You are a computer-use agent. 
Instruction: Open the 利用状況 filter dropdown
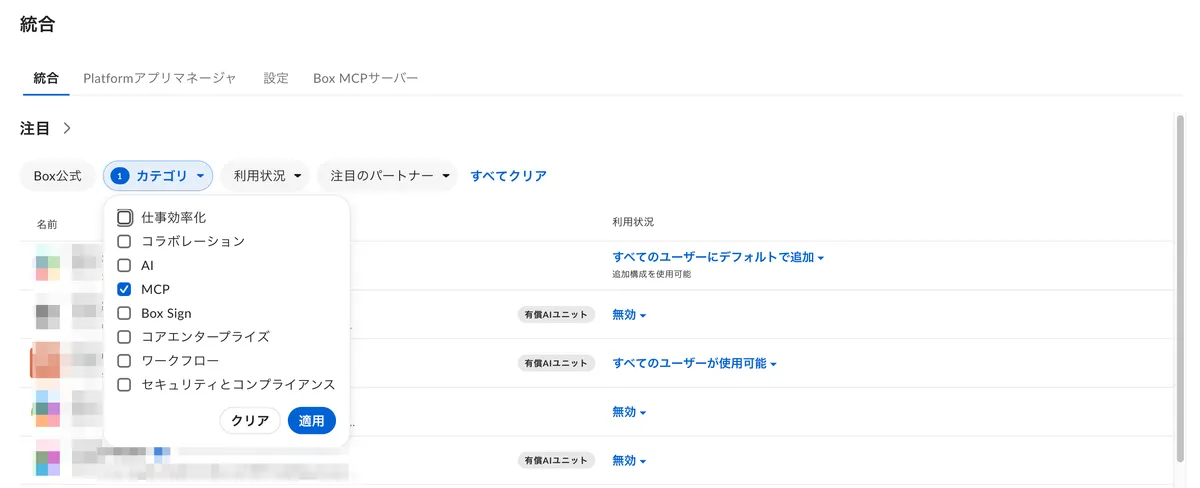click(x=265, y=176)
